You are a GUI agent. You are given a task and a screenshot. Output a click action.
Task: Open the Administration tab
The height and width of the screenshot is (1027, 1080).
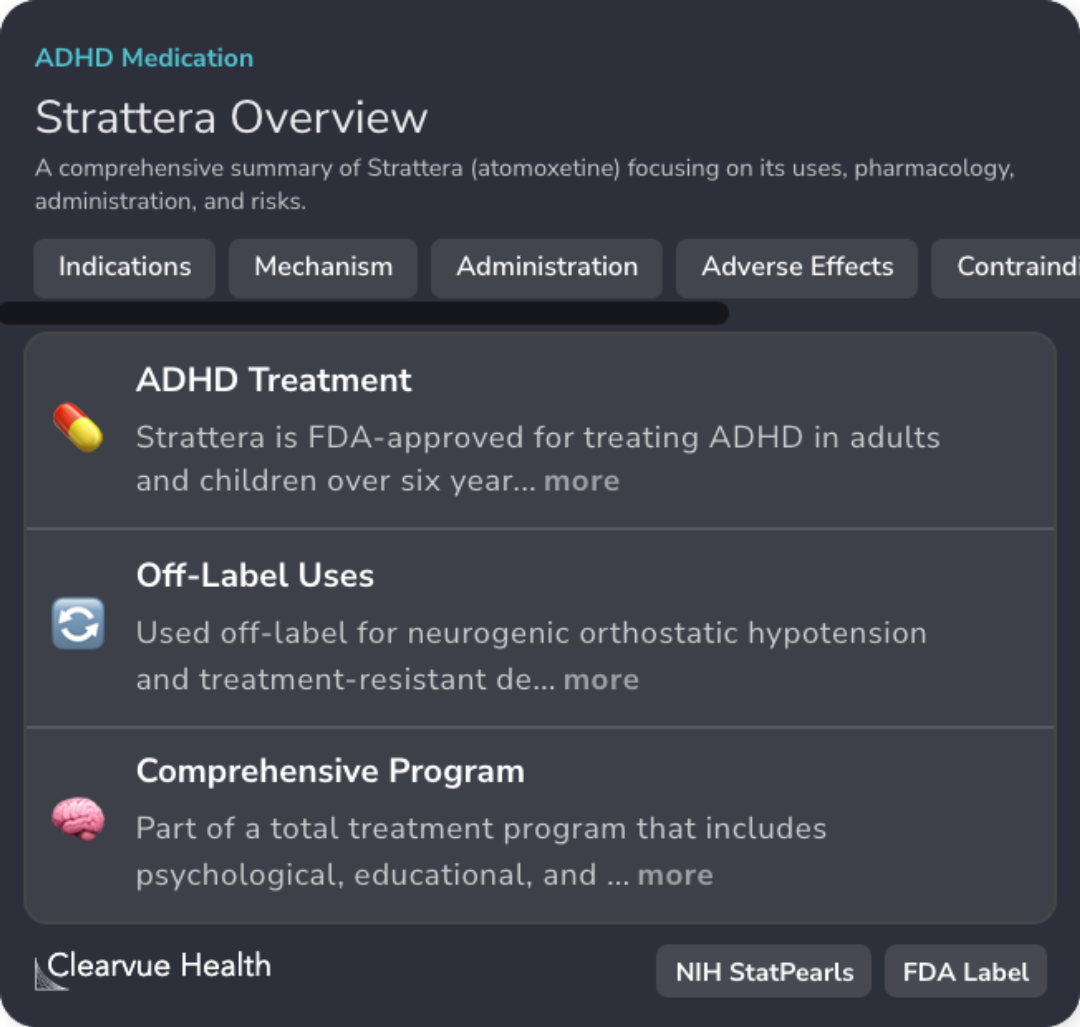(x=547, y=267)
